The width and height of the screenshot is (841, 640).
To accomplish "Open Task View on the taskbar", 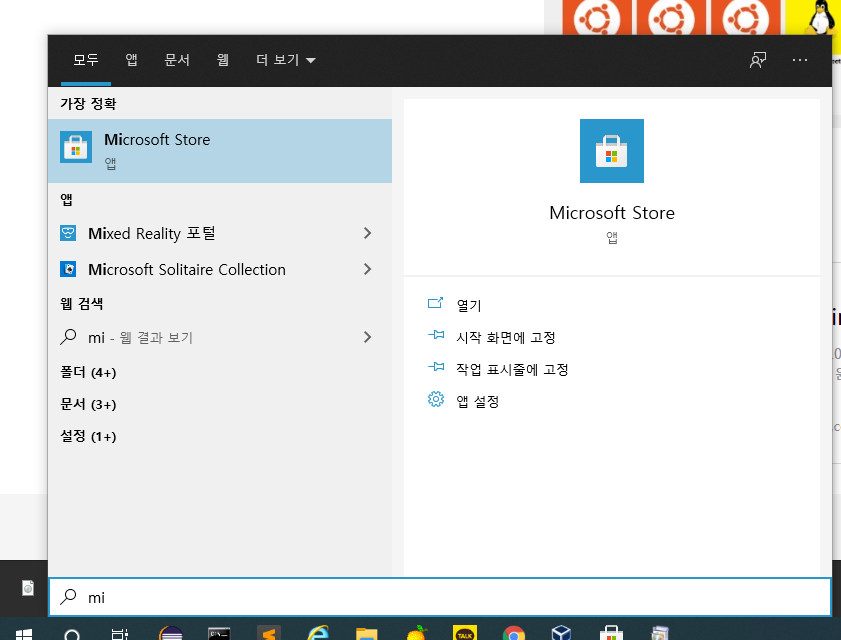I will 120,634.
